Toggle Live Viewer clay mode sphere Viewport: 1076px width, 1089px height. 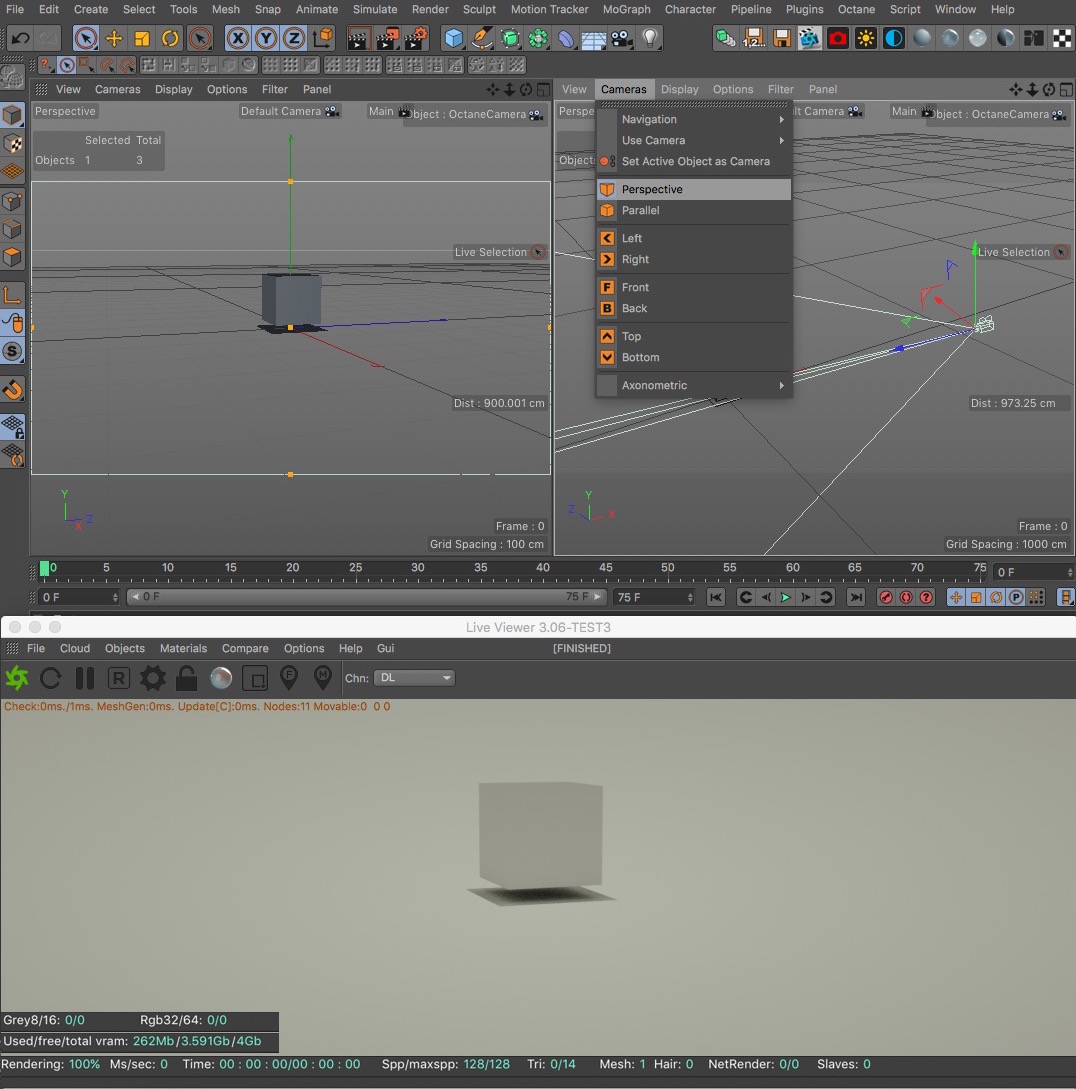[x=221, y=678]
